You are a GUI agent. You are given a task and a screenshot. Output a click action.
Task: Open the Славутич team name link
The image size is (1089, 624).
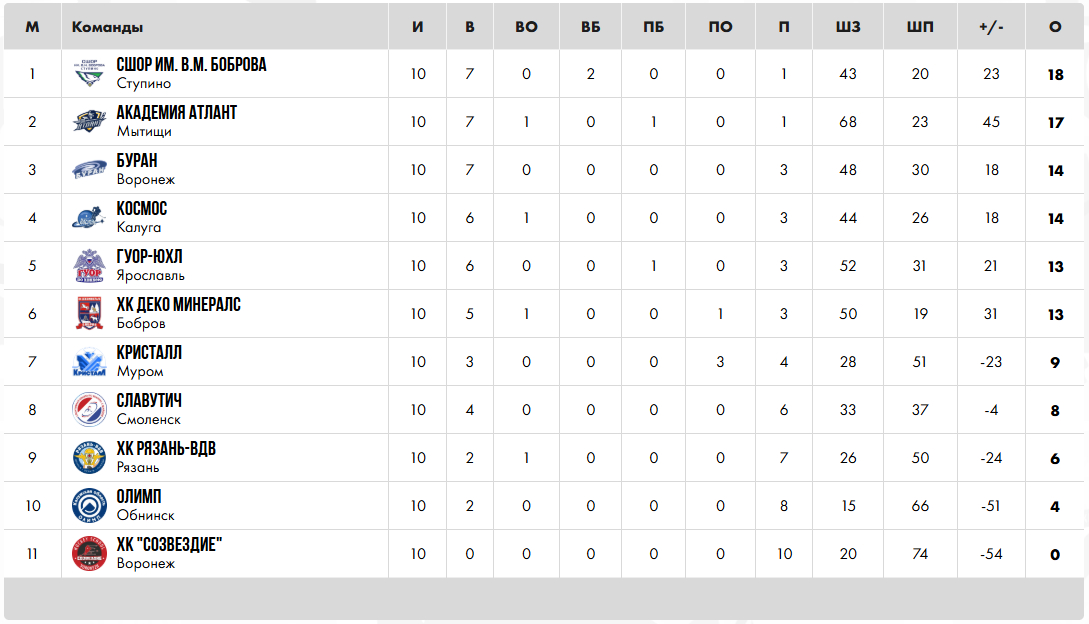point(149,401)
